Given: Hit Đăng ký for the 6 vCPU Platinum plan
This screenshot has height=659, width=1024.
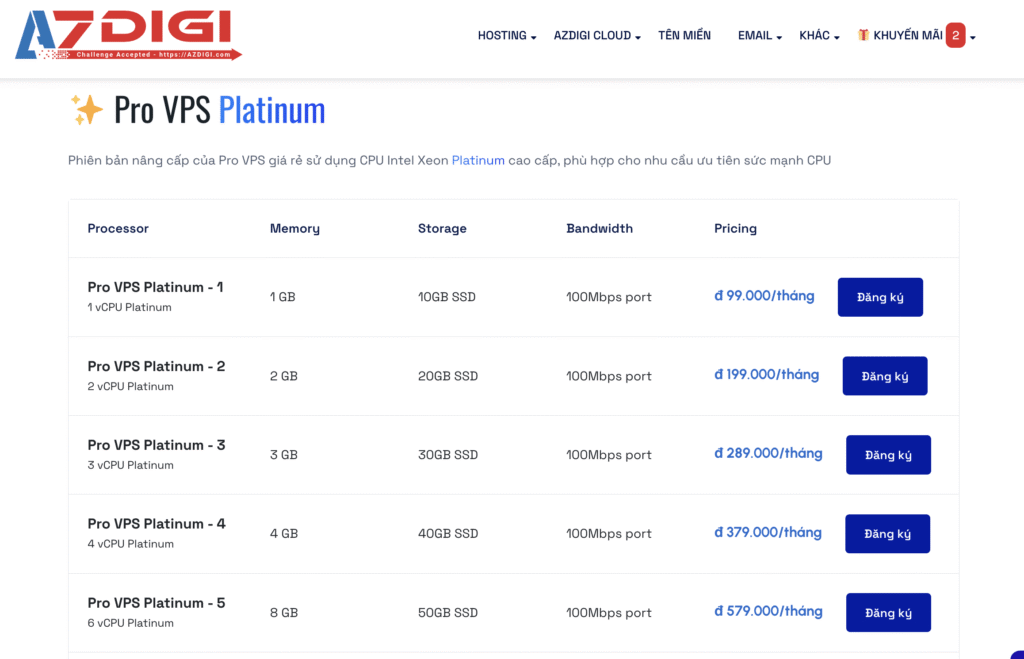Looking at the screenshot, I should (x=888, y=613).
